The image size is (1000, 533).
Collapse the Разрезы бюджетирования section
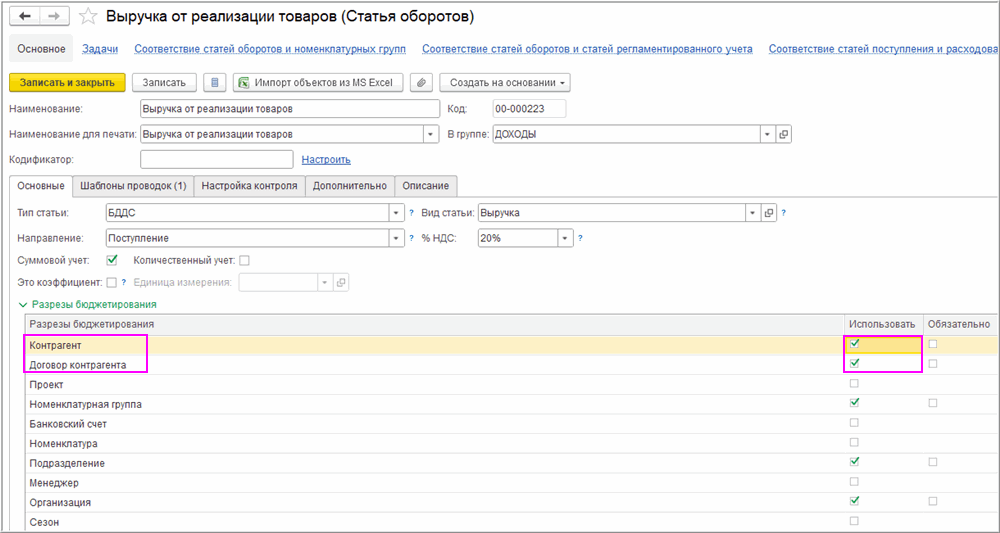pos(23,304)
